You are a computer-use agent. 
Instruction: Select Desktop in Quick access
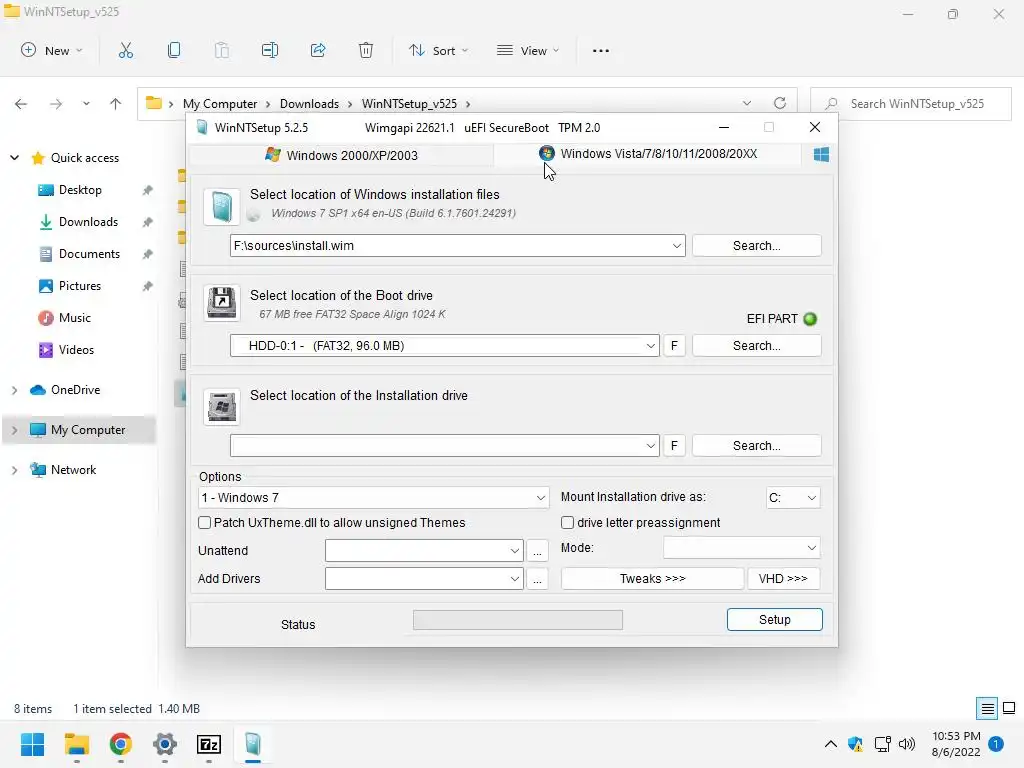tap(80, 190)
